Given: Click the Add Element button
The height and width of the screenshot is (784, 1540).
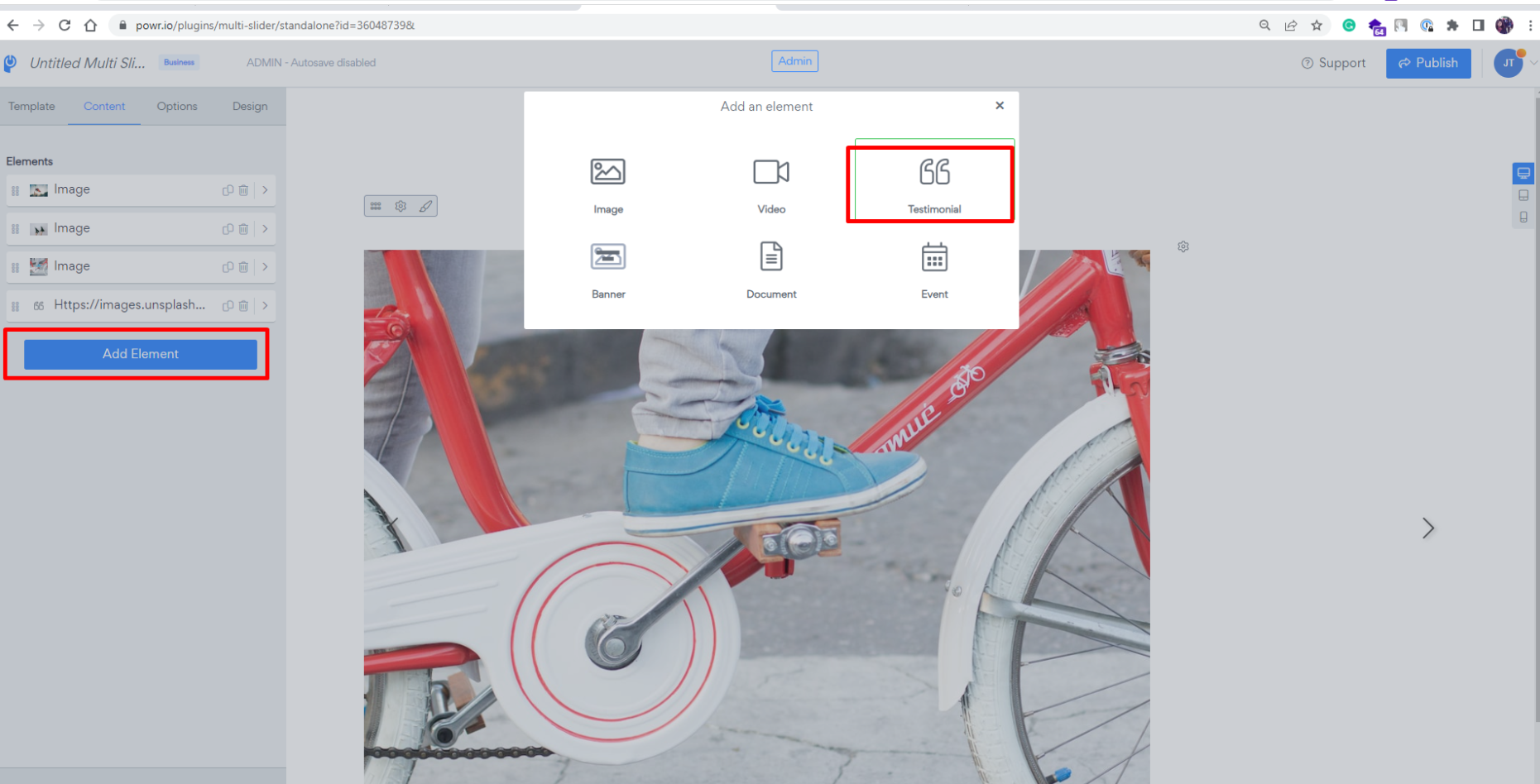Looking at the screenshot, I should [x=141, y=354].
